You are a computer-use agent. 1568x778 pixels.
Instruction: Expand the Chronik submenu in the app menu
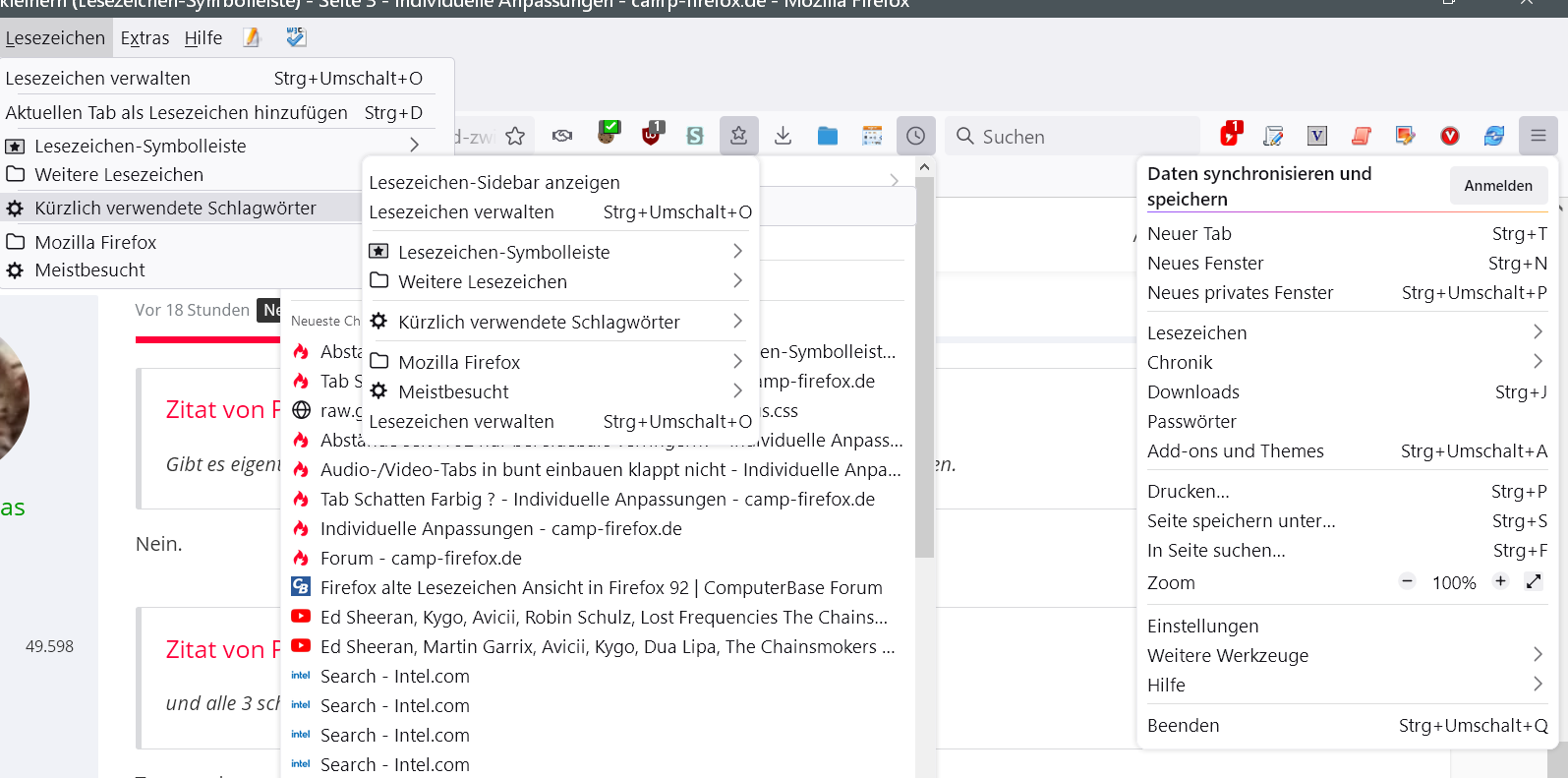coord(1346,362)
